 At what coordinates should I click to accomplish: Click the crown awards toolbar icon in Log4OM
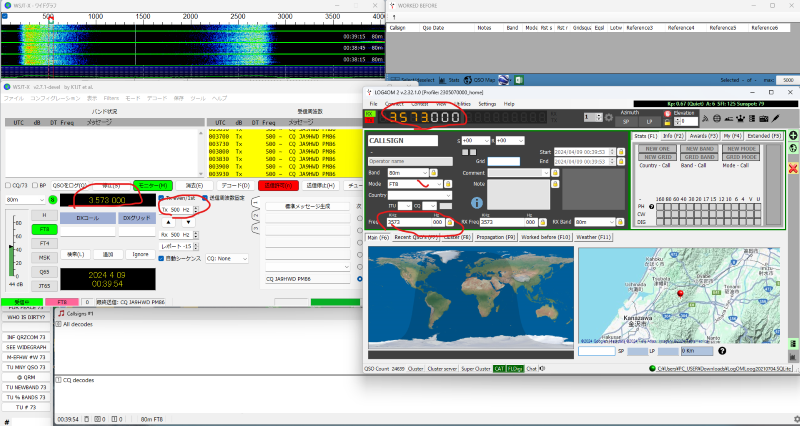point(740,118)
